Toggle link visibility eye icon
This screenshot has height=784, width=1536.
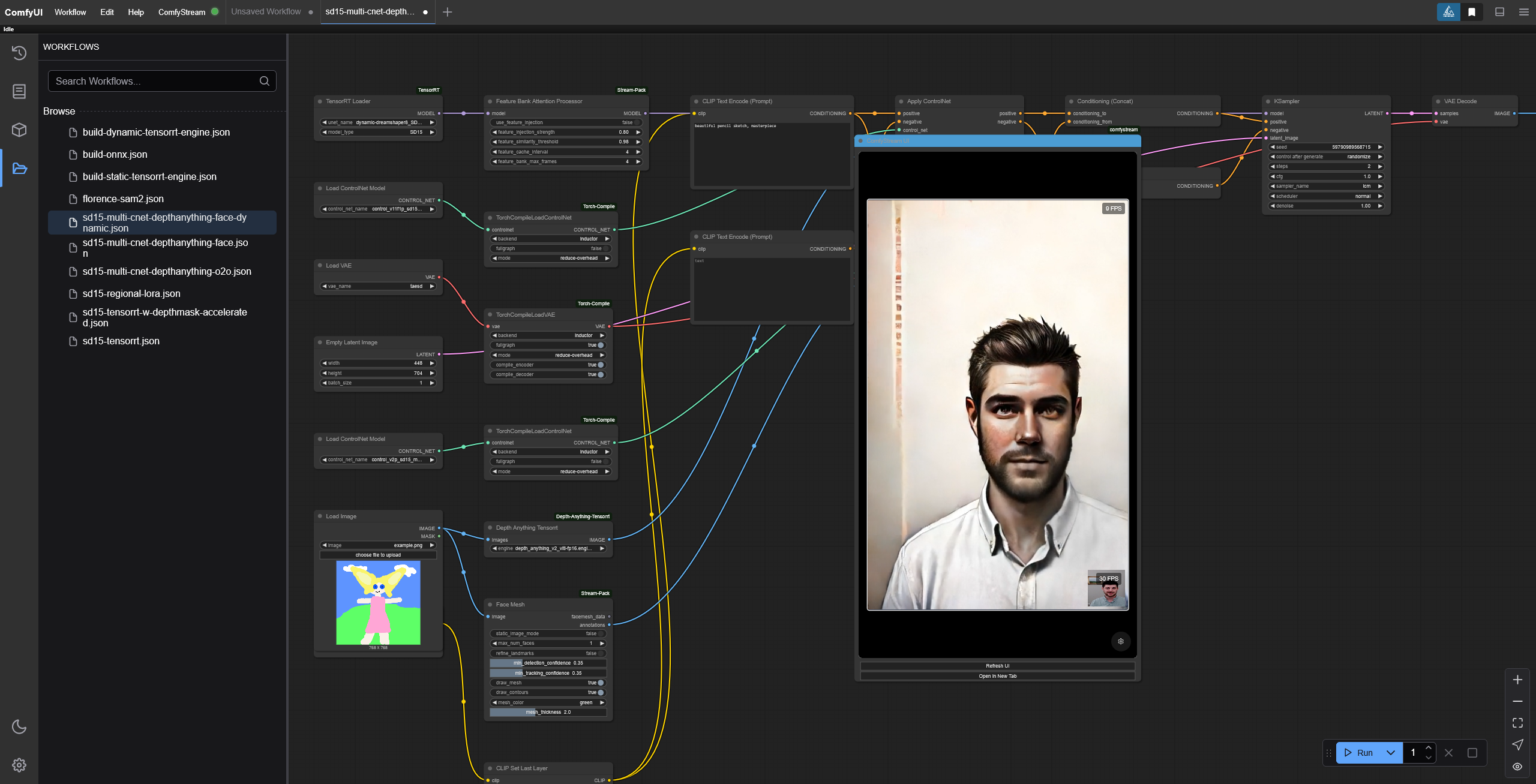pos(1517,766)
